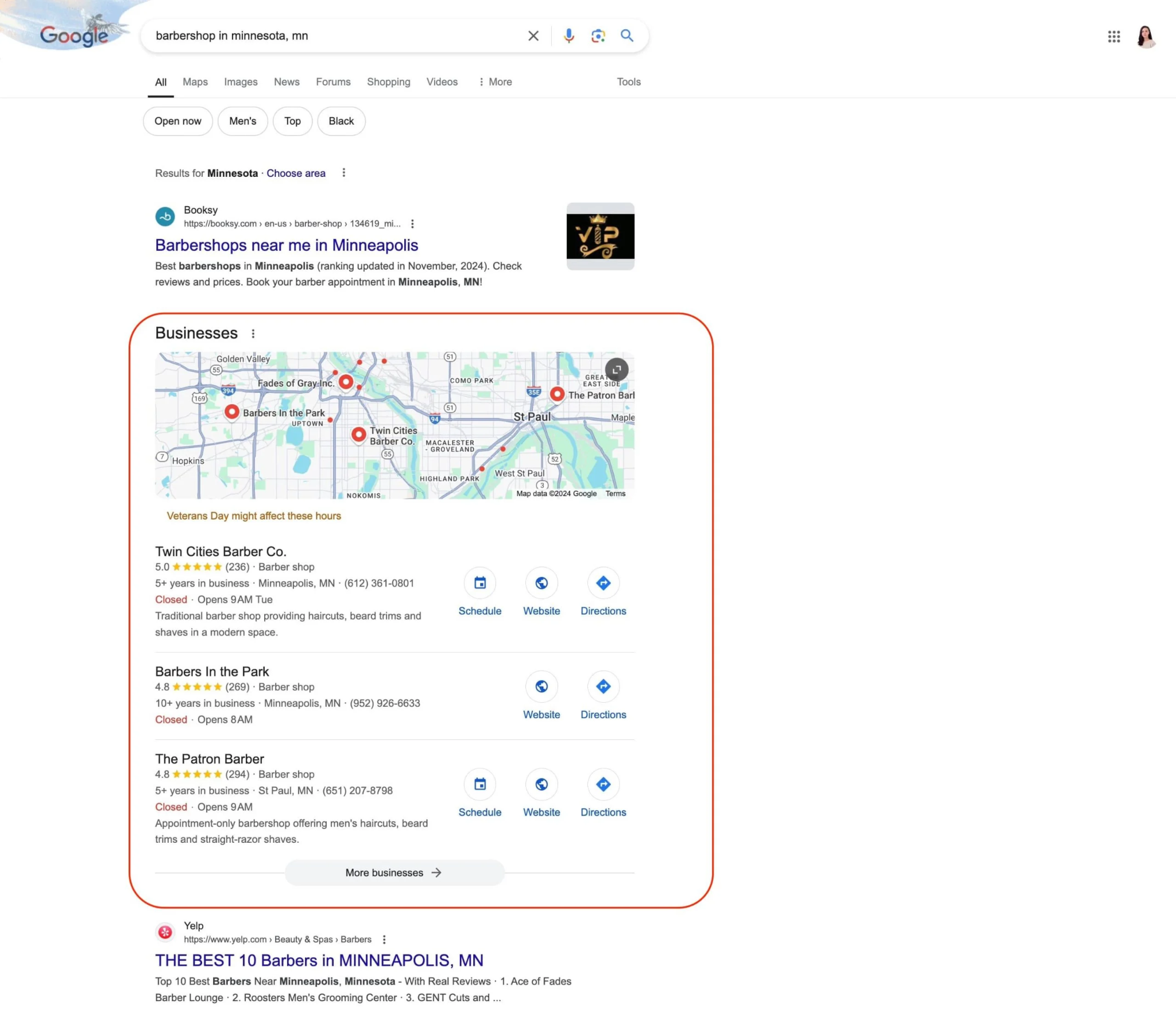Click the Choose area link
The image size is (1176, 1023).
[296, 173]
